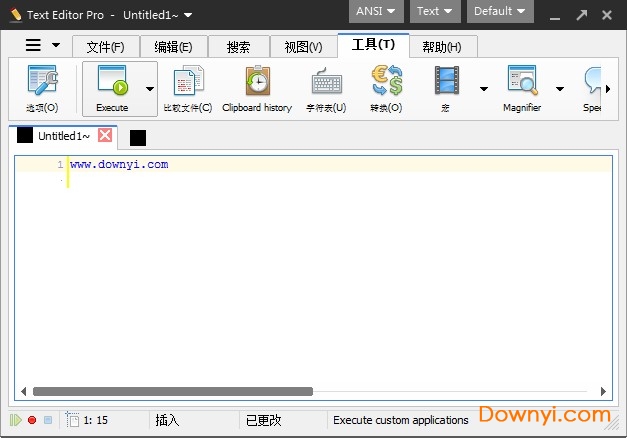Image resolution: width=627 pixels, height=438 pixels.
Task: Click the macro stop button in status bar
Action: (48, 420)
